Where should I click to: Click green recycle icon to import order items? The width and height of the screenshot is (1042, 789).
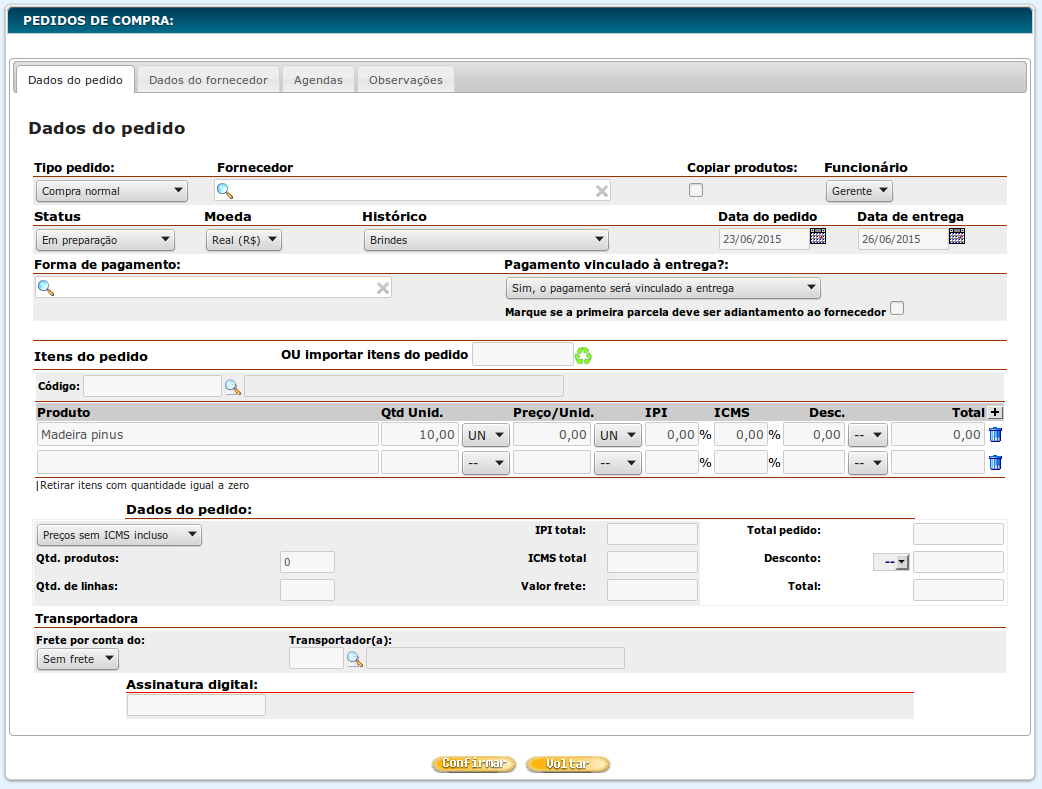[583, 355]
